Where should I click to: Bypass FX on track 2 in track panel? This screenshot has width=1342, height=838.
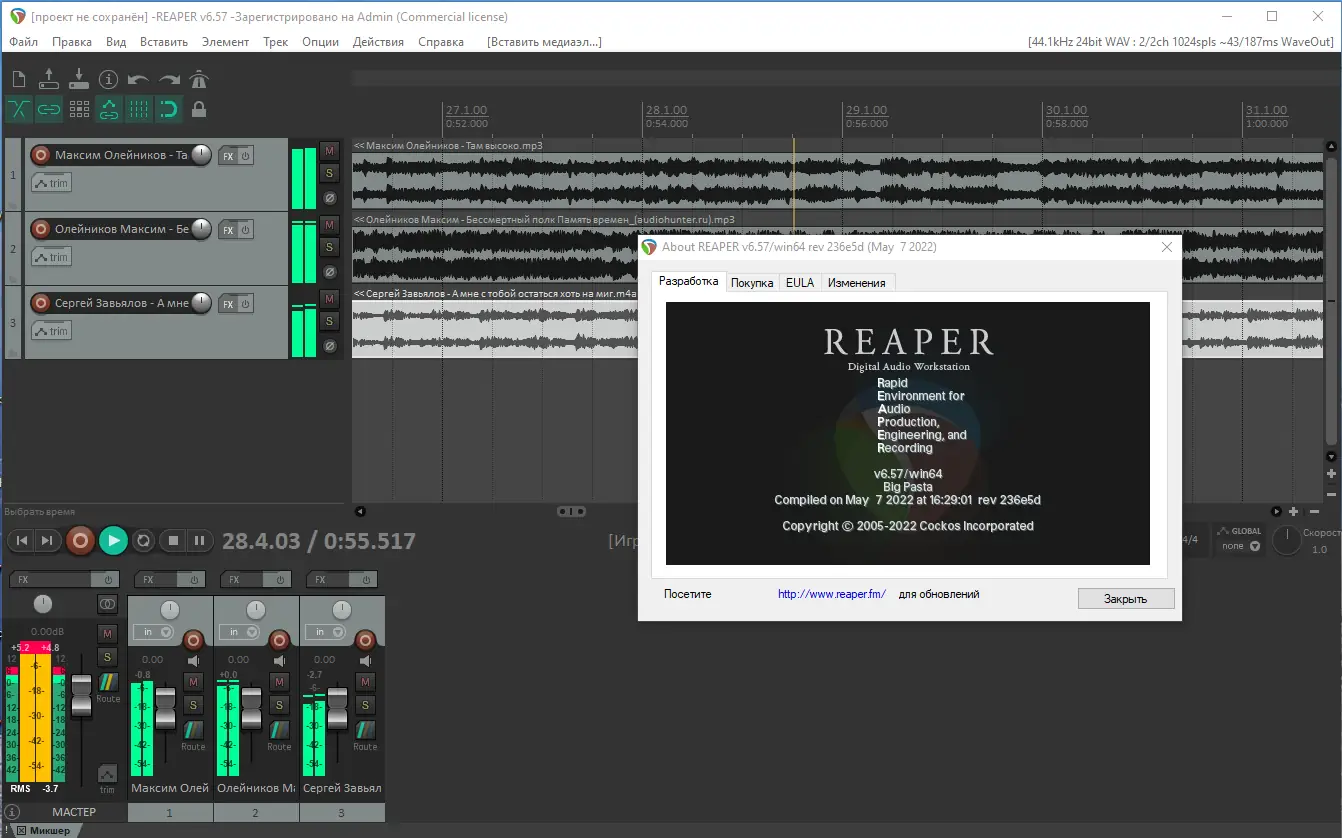245,231
